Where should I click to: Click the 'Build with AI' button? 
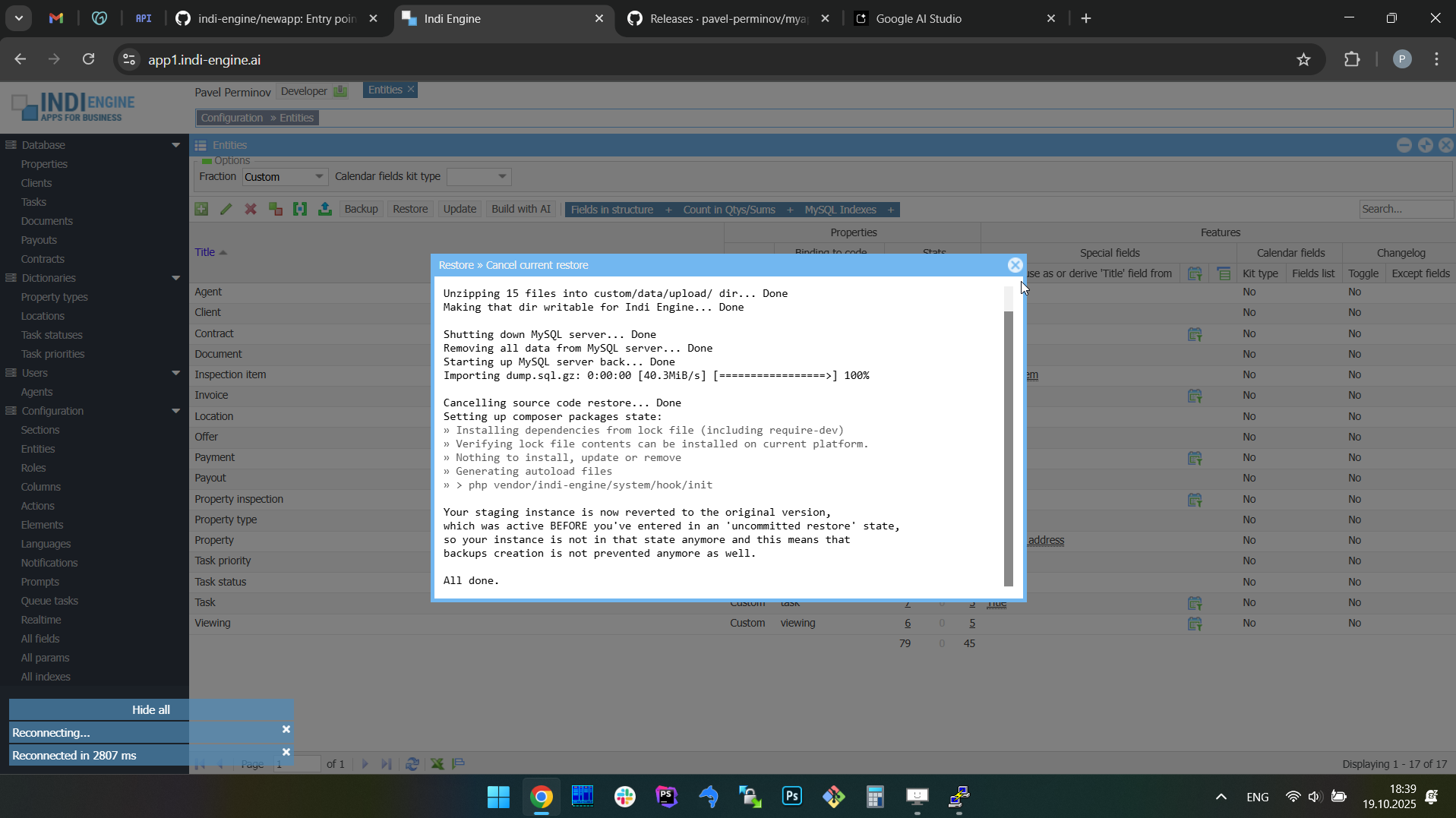tap(521, 210)
